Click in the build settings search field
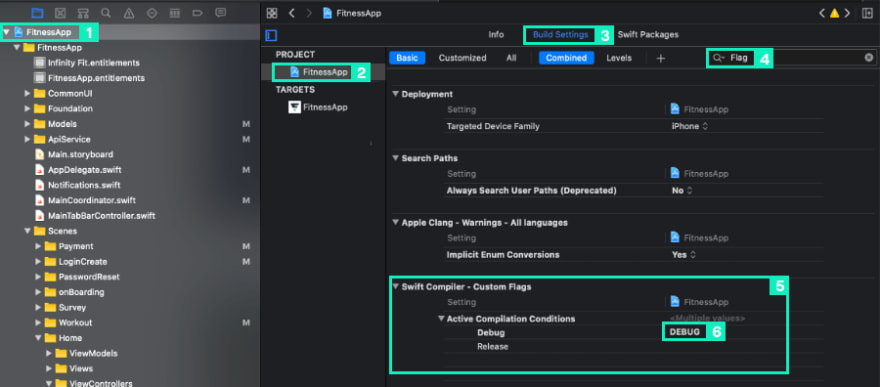880x387 pixels. point(791,58)
